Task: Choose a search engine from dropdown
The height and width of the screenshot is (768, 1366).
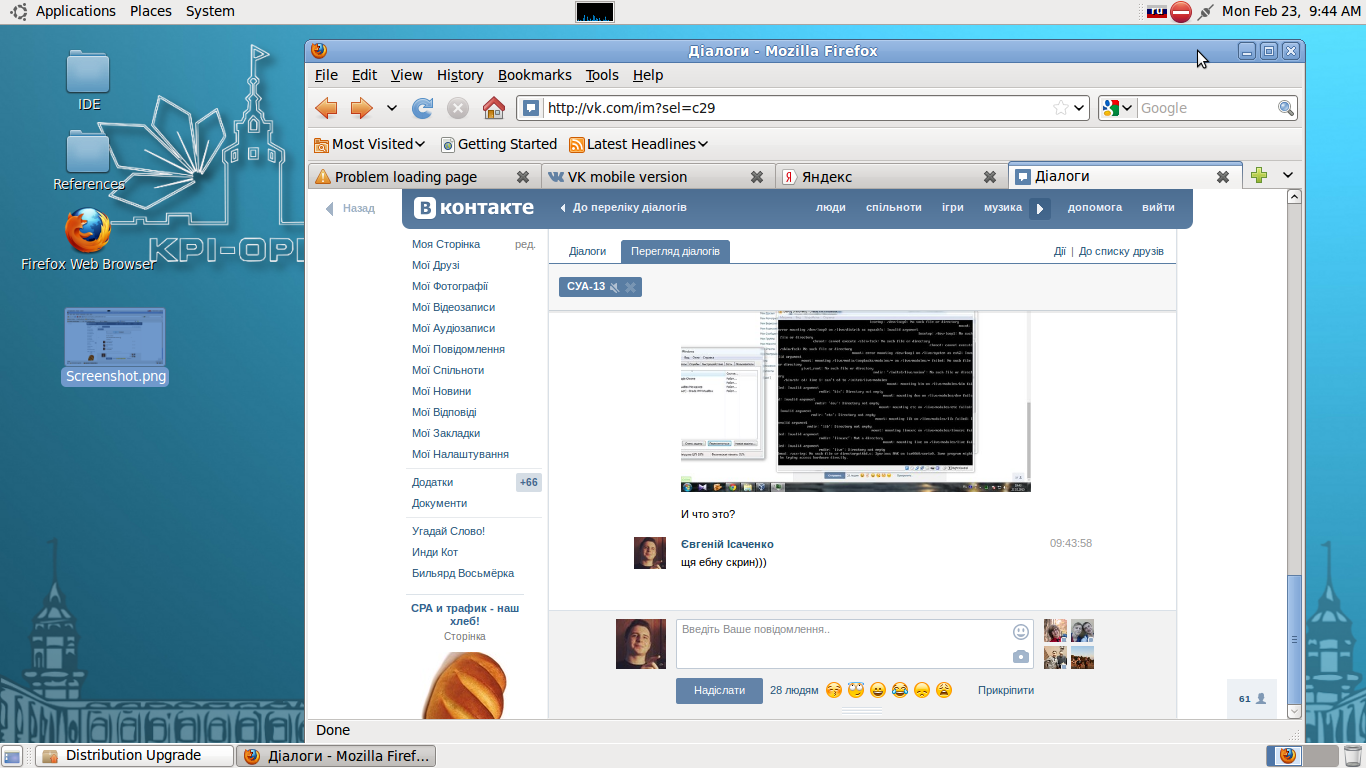Action: 1118,108
